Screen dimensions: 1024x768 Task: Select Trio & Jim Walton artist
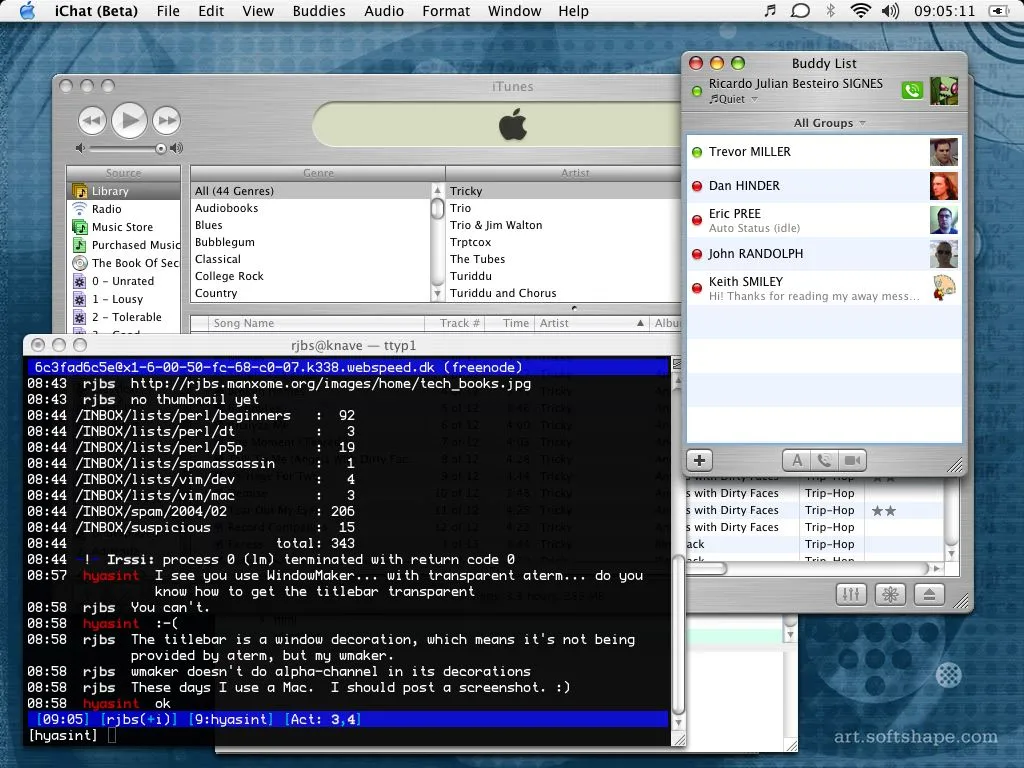point(564,225)
